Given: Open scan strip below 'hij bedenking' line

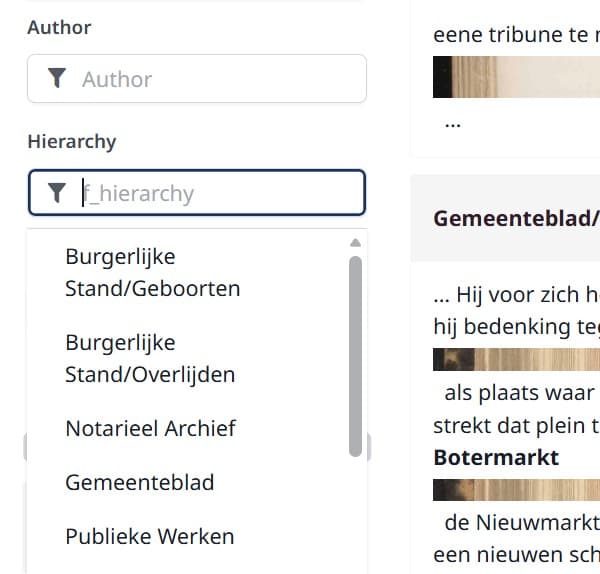Looking at the screenshot, I should coord(515,360).
